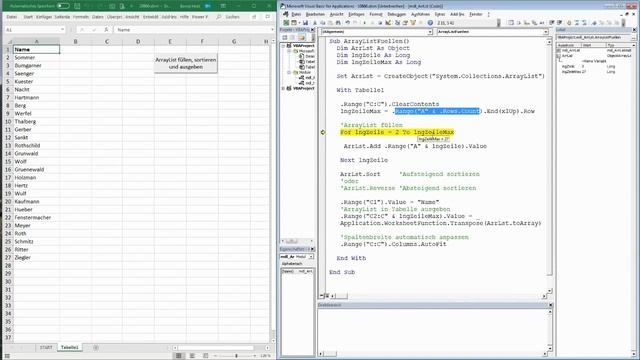640x360 pixels.
Task: Click the Run Sub play icon in VBA
Action: click(x=364, y=23)
